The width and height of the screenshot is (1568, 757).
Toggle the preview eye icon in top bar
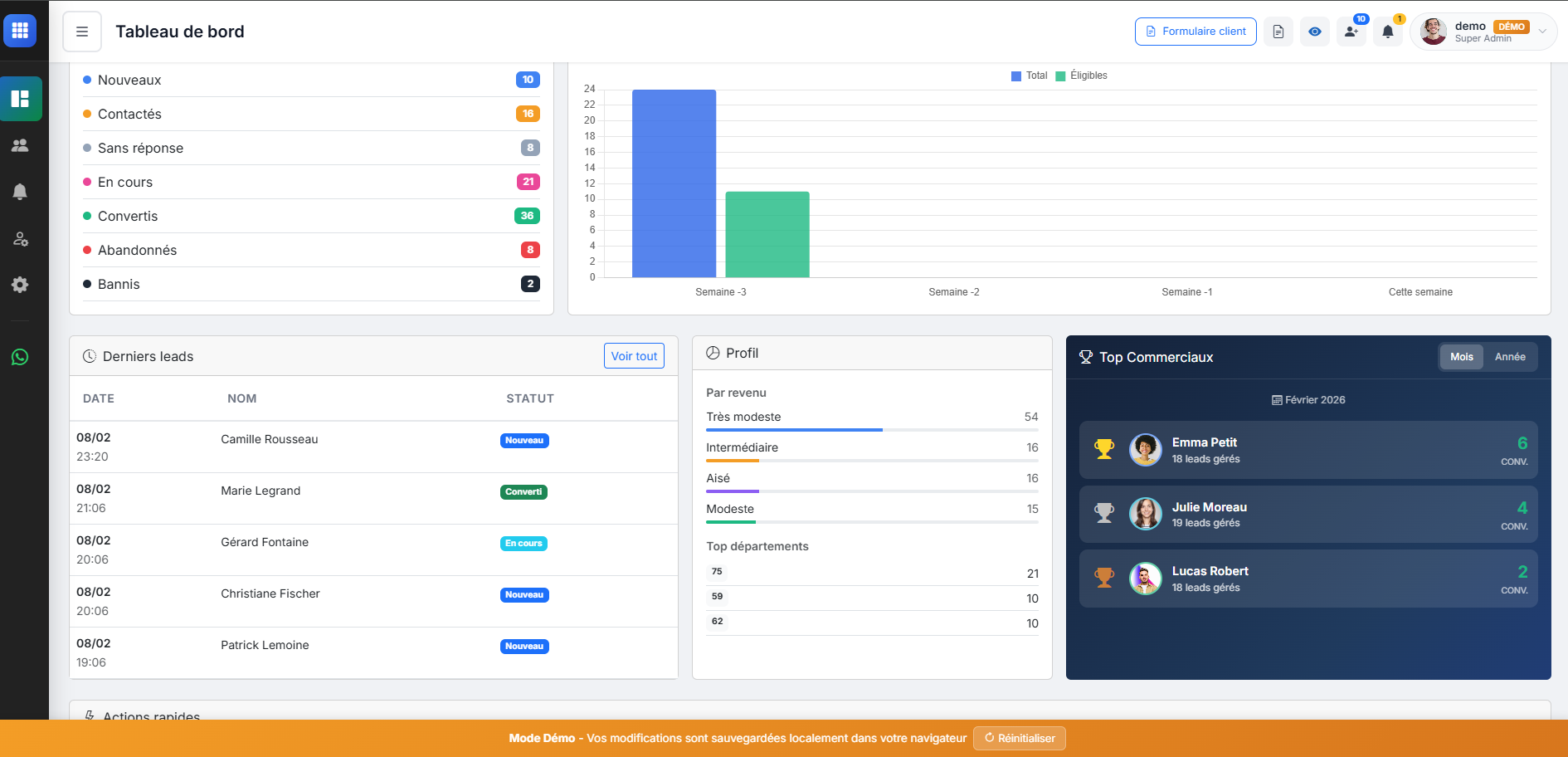click(1314, 31)
